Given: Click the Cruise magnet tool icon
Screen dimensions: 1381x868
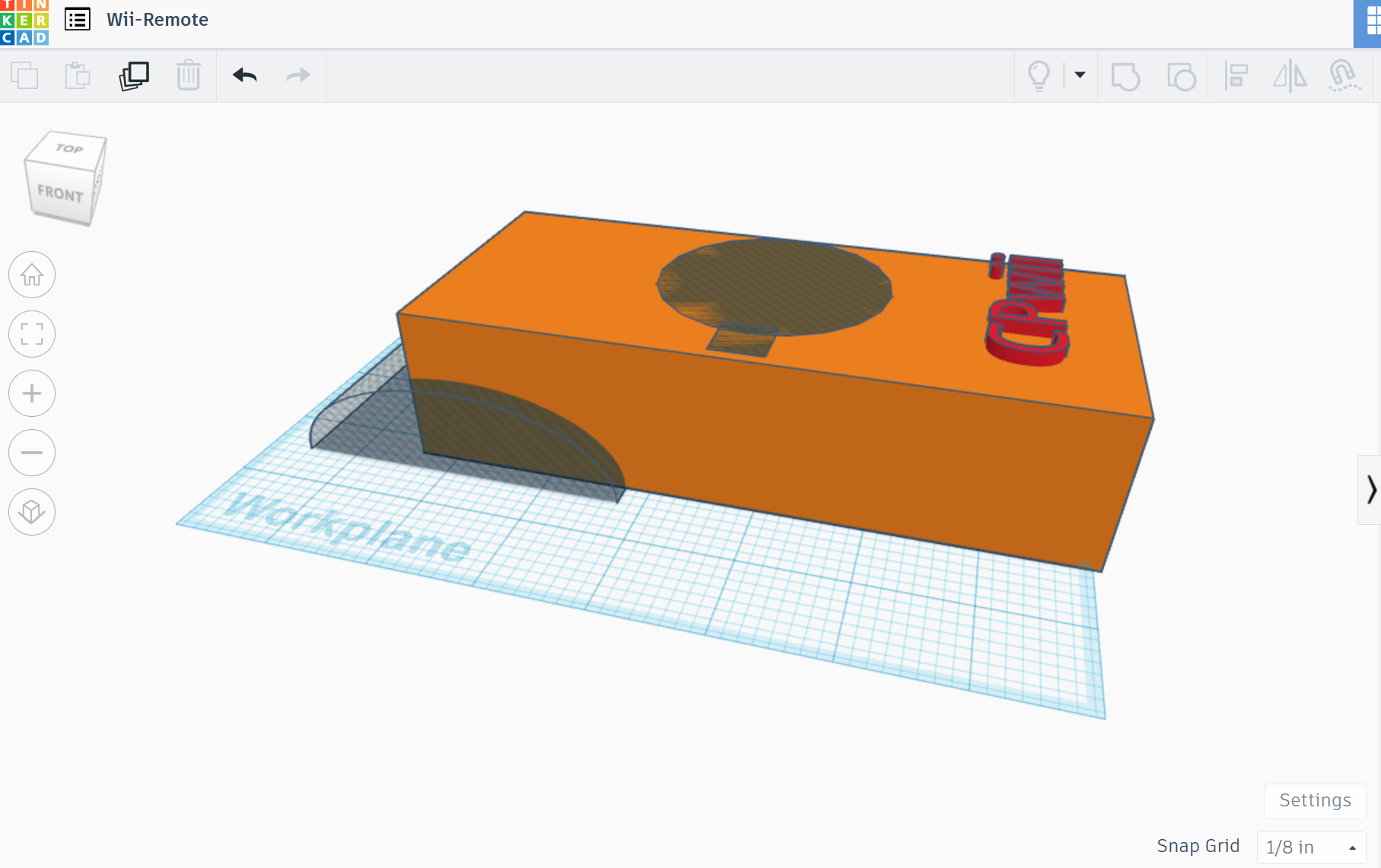Looking at the screenshot, I should [x=1344, y=76].
